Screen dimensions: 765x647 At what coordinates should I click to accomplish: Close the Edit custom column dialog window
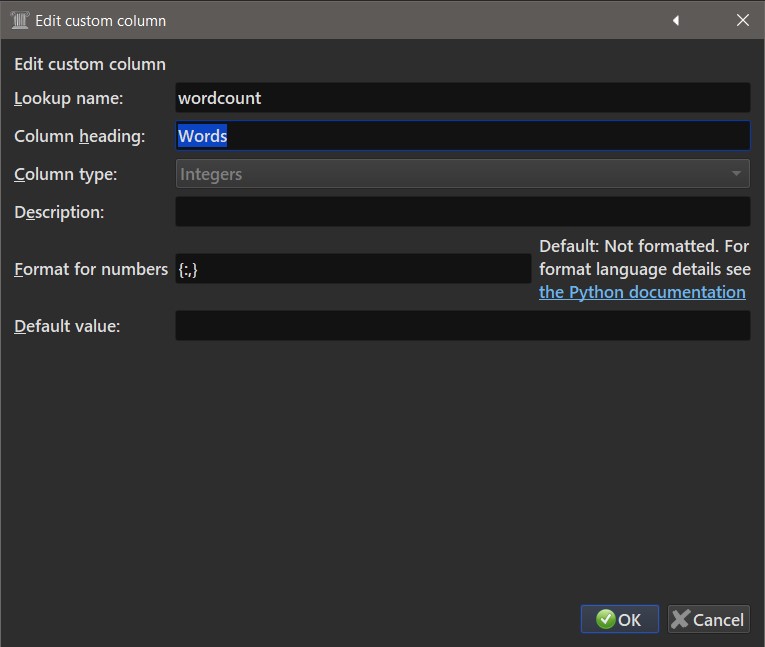[x=743, y=20]
